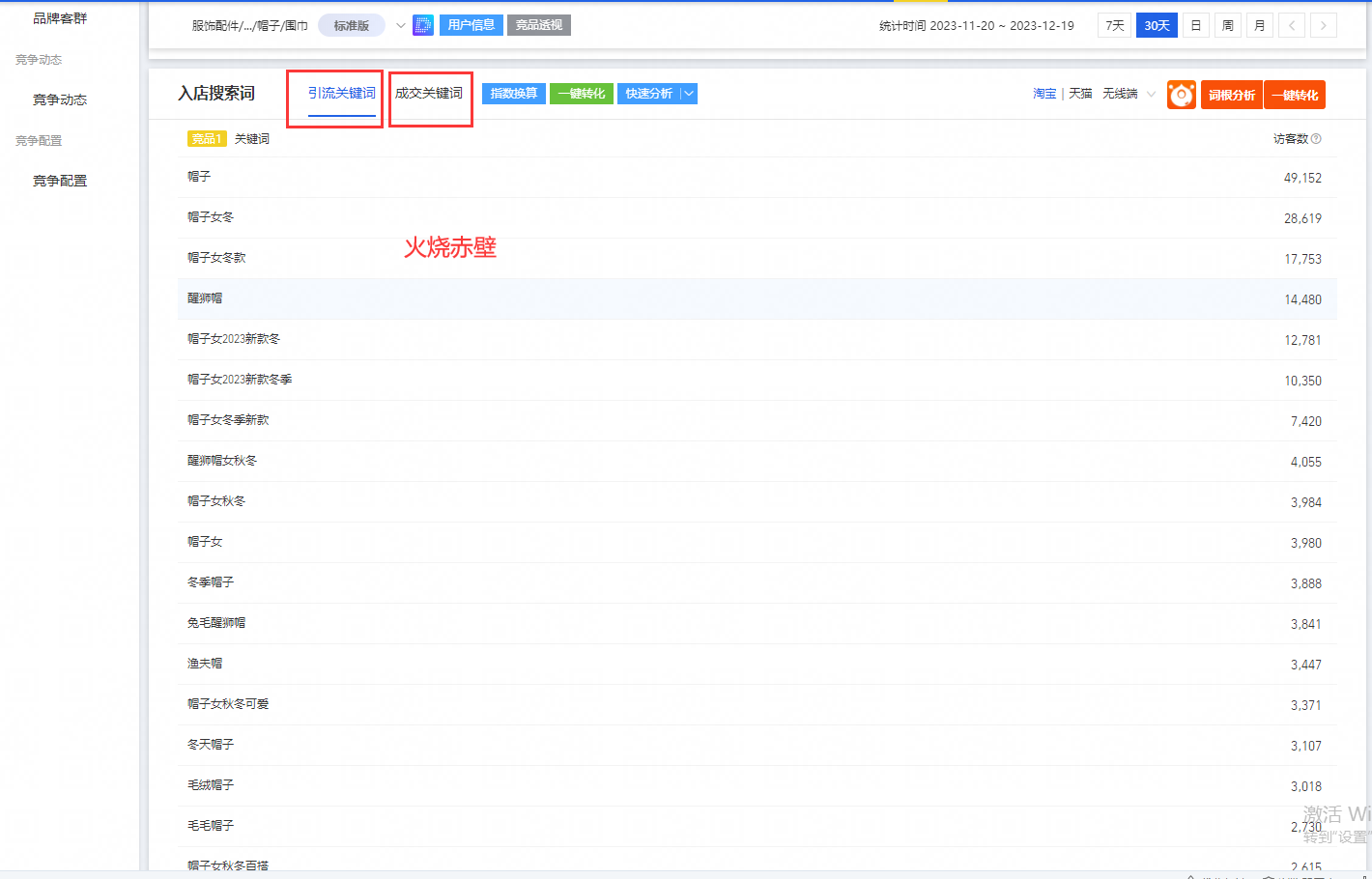Click the keyword row 冬季帽子

[757, 582]
